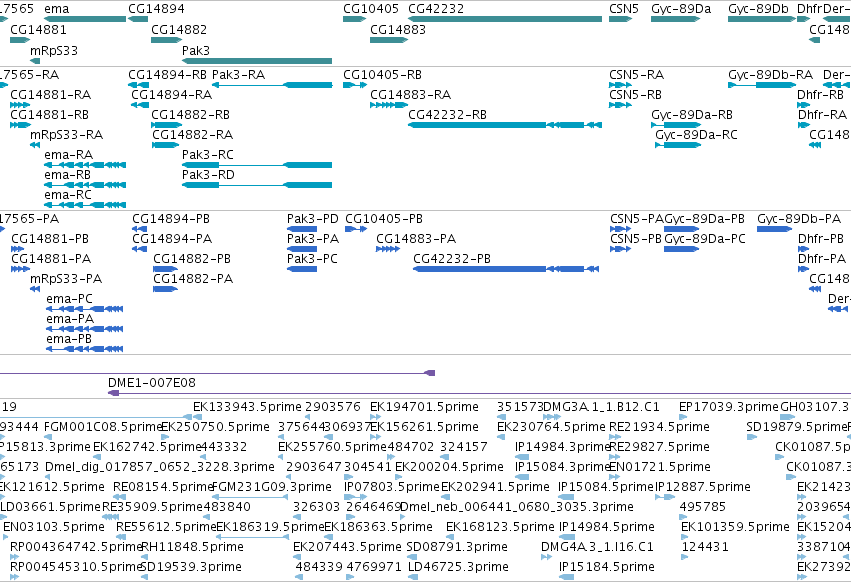Click the EK133943.5prime EST label

click(x=247, y=407)
